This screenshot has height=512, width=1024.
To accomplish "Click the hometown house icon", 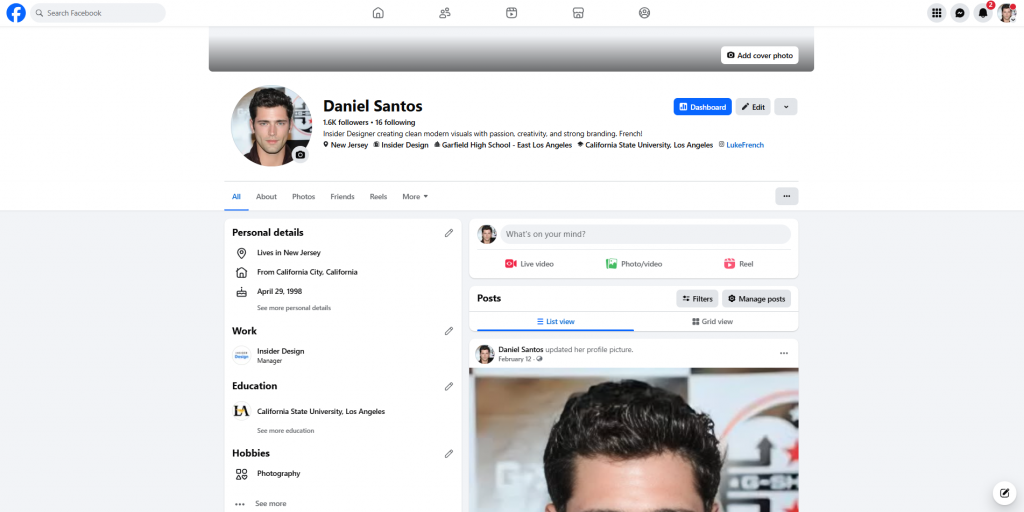I will click(241, 272).
